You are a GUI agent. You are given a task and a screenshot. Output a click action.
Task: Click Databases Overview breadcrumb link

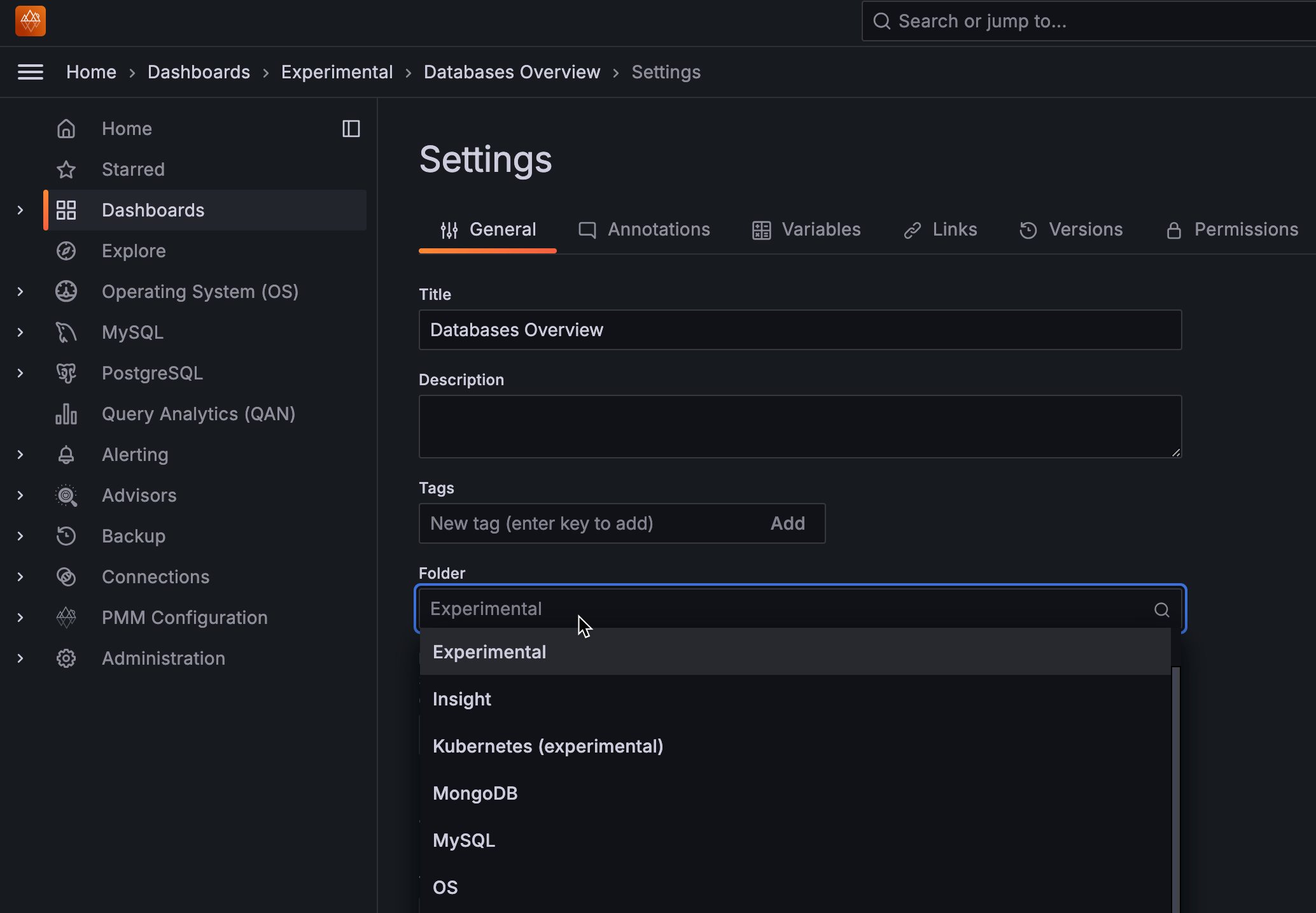[x=512, y=72]
